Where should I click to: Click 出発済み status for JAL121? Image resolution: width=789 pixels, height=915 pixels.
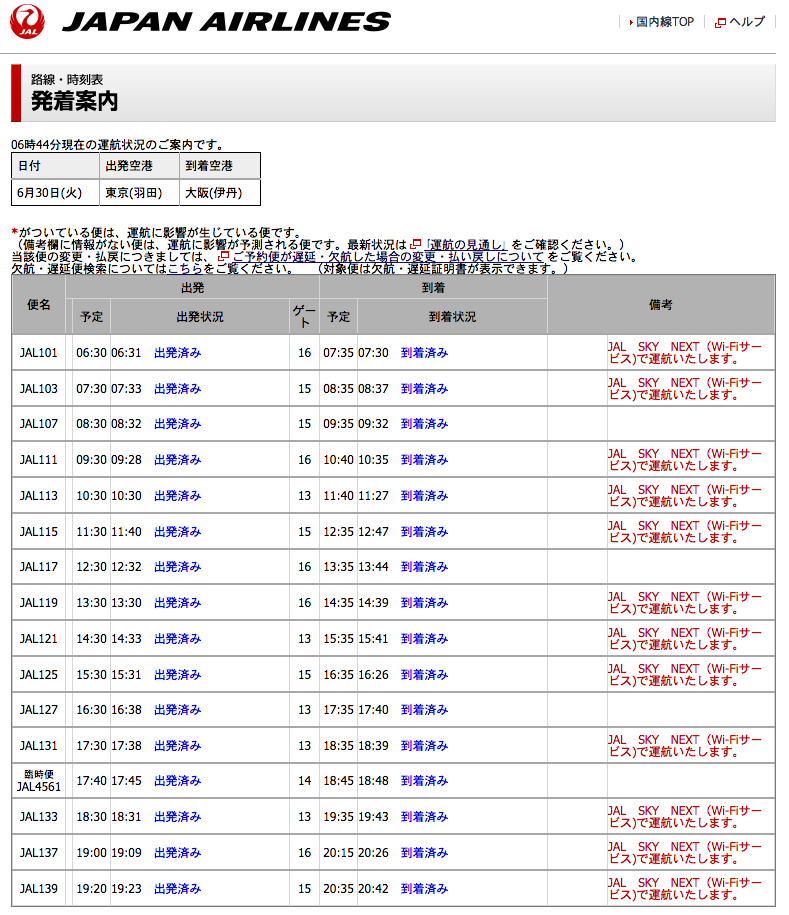177,639
